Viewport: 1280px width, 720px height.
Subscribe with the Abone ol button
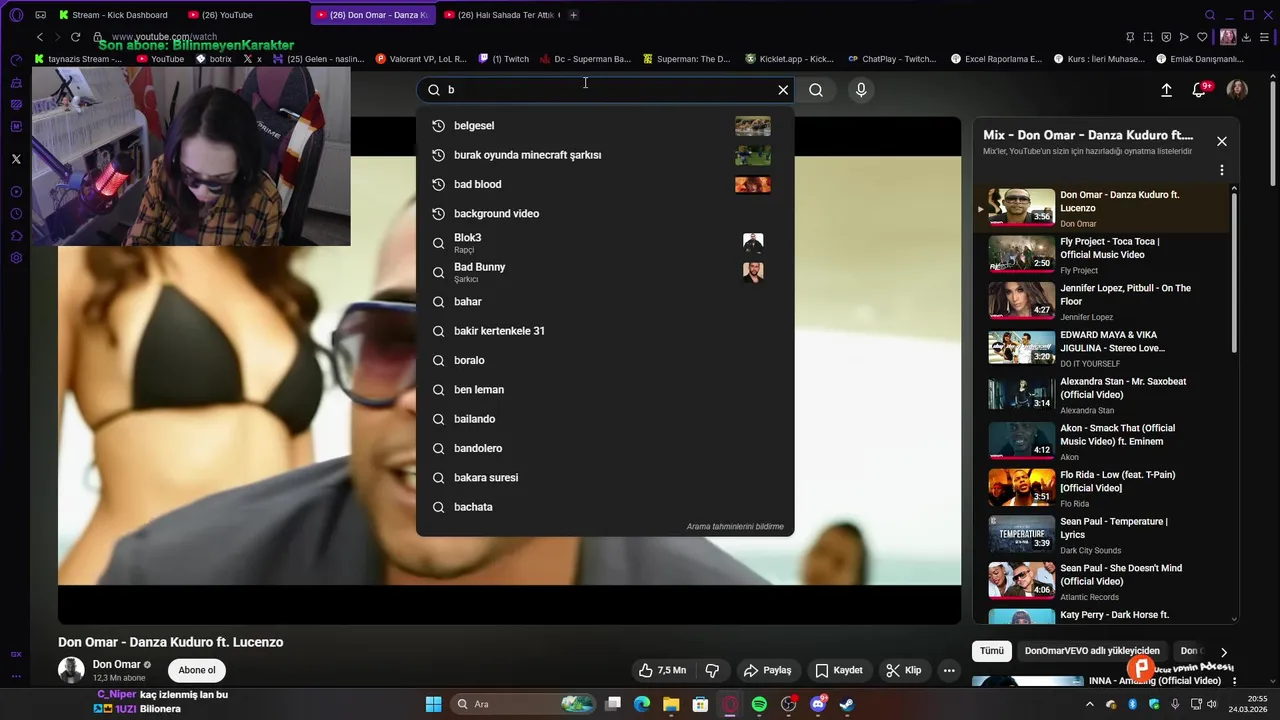pos(197,670)
